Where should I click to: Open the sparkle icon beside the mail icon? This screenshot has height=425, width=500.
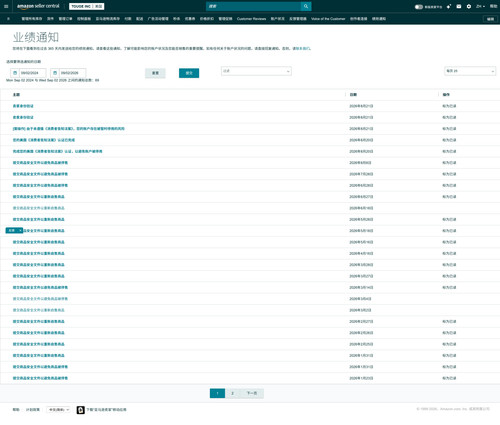(449, 6)
